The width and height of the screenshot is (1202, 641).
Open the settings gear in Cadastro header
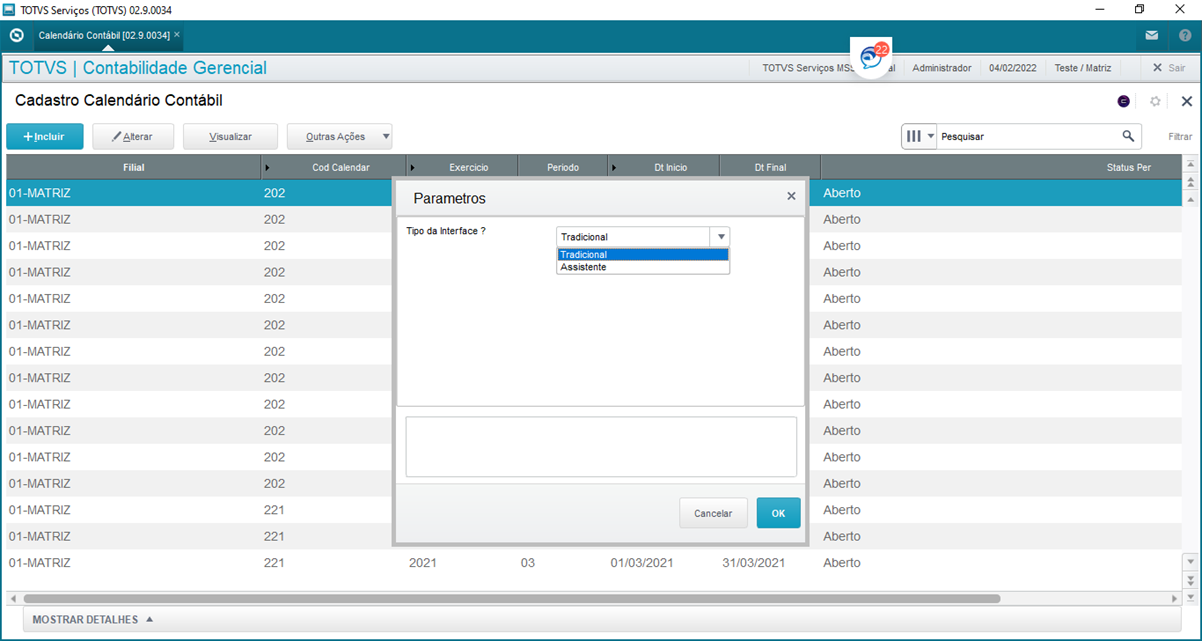tap(1155, 101)
